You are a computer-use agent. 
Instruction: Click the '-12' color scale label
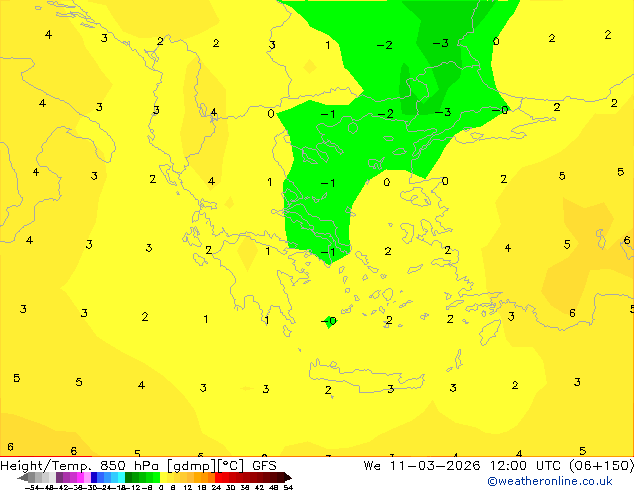135,488
